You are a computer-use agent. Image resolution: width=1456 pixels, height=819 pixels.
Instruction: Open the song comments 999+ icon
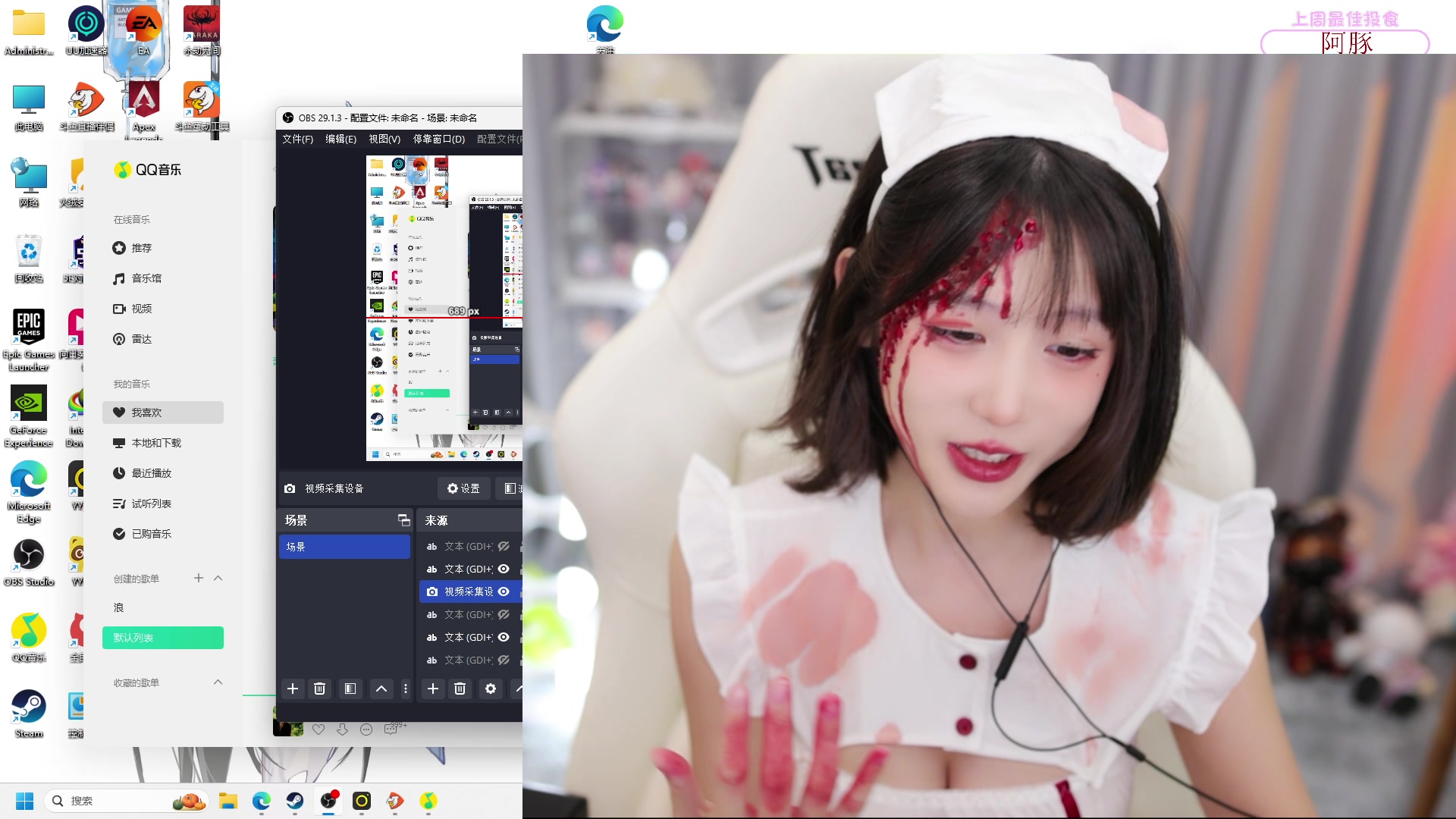coord(394,729)
